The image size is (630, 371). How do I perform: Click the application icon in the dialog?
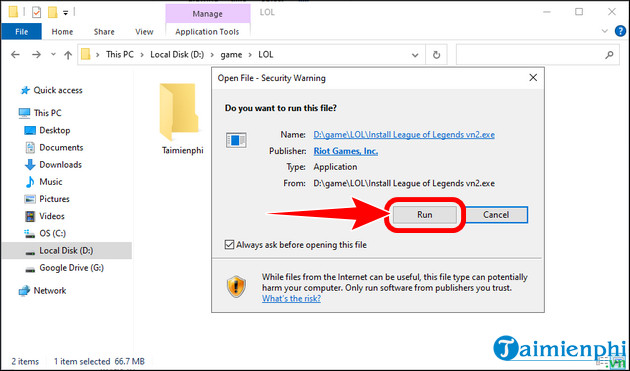point(236,140)
